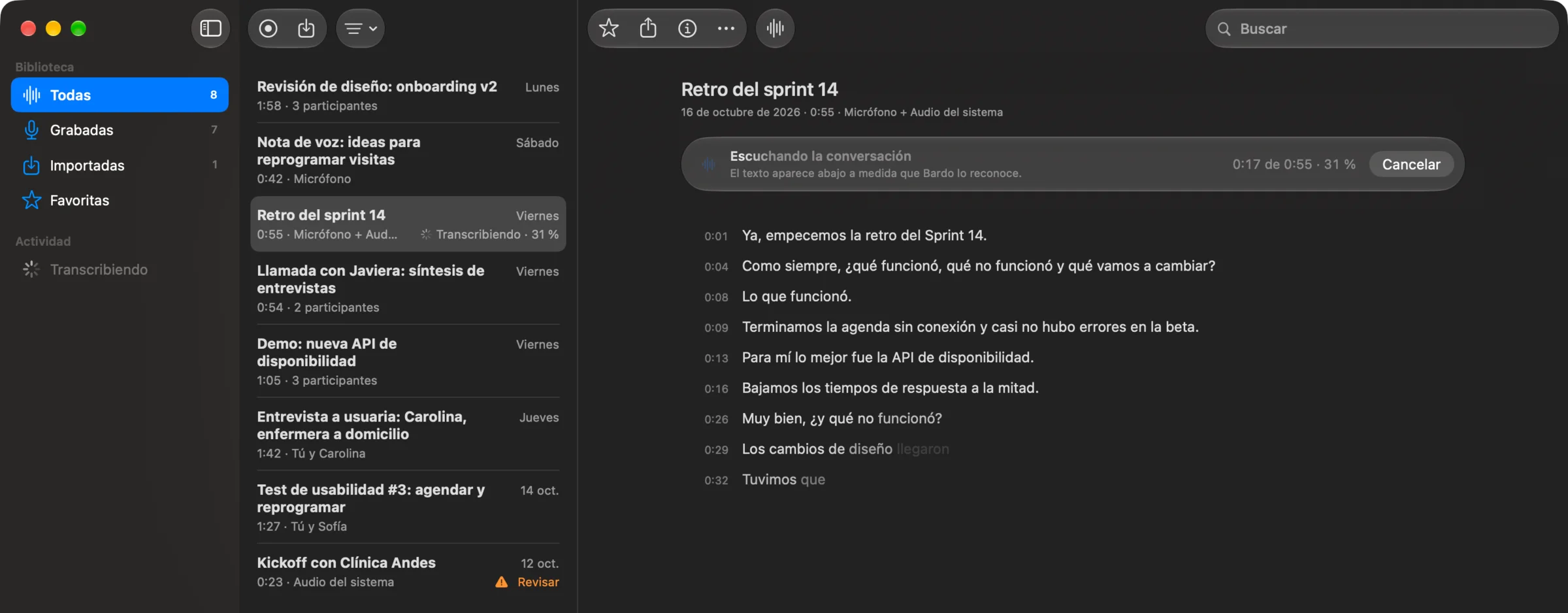Click the transcription progress '0:17 de 0:55' text
The height and width of the screenshot is (613, 1568).
coord(1272,164)
